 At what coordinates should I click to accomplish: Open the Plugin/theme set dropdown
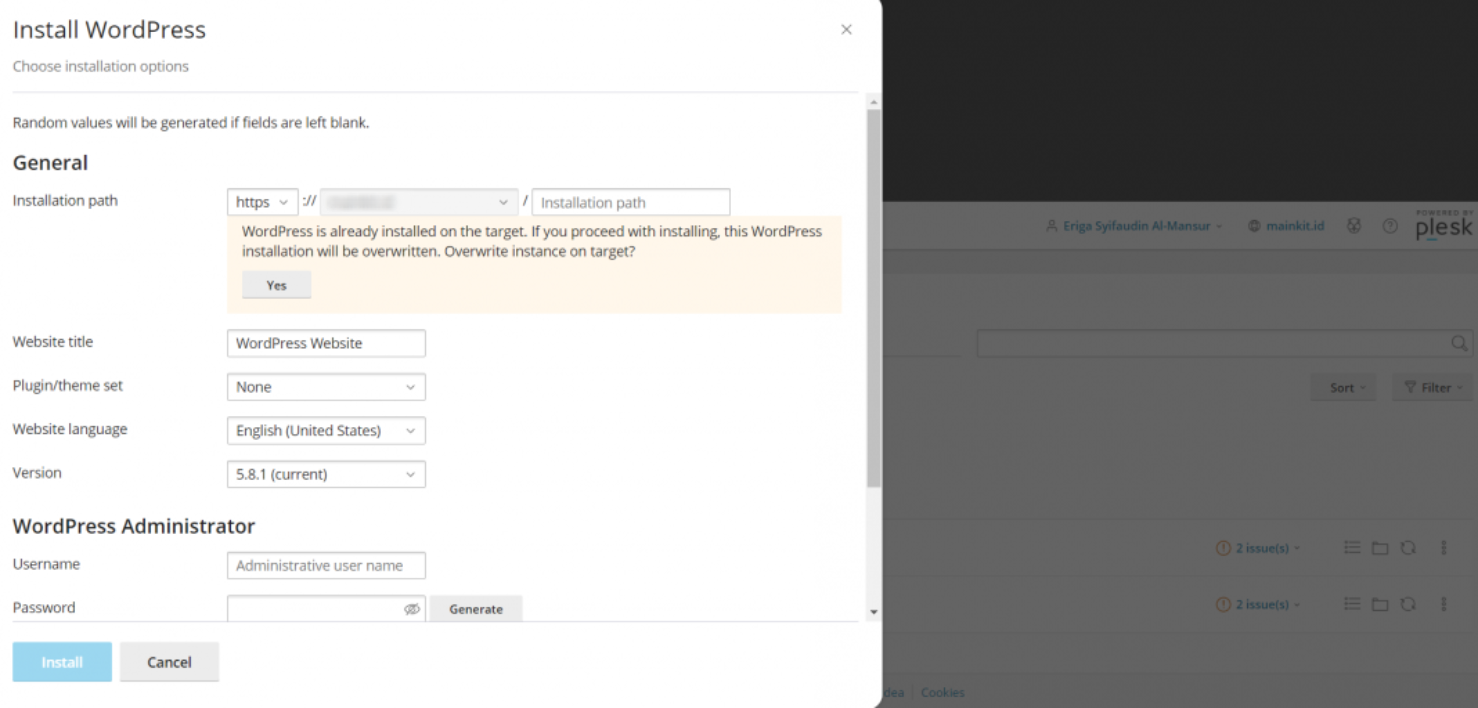(326, 387)
